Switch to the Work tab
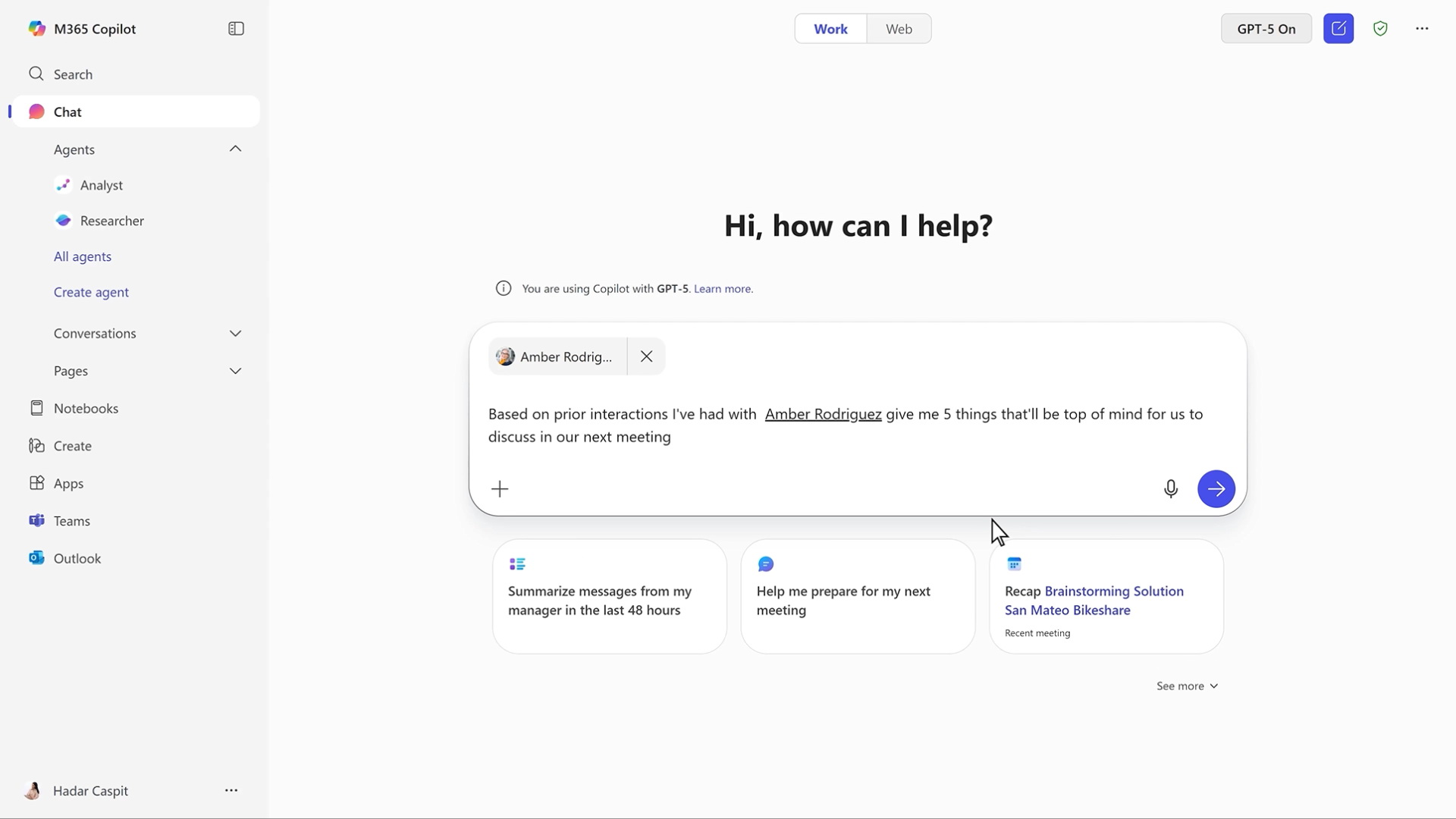The height and width of the screenshot is (819, 1456). (x=830, y=29)
